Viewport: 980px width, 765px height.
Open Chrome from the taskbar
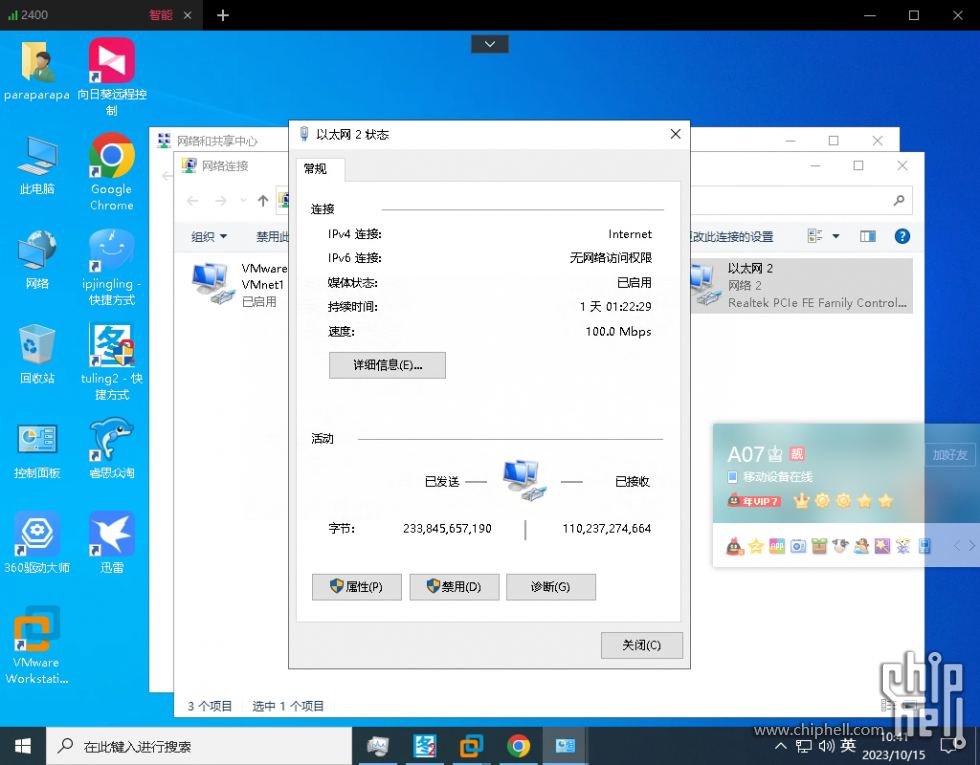(518, 746)
